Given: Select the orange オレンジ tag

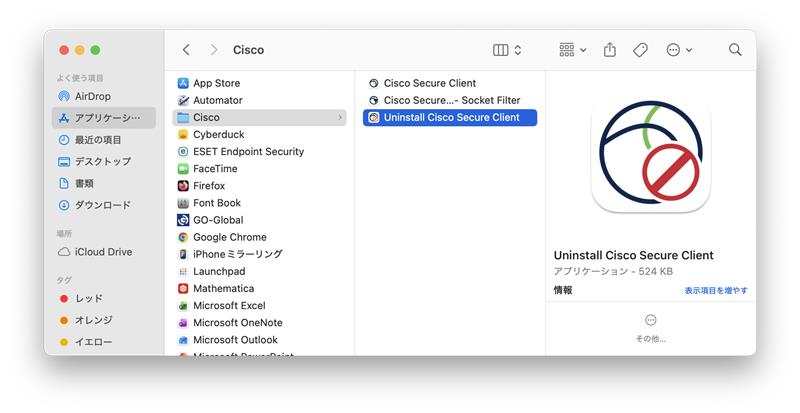Looking at the screenshot, I should point(93,320).
